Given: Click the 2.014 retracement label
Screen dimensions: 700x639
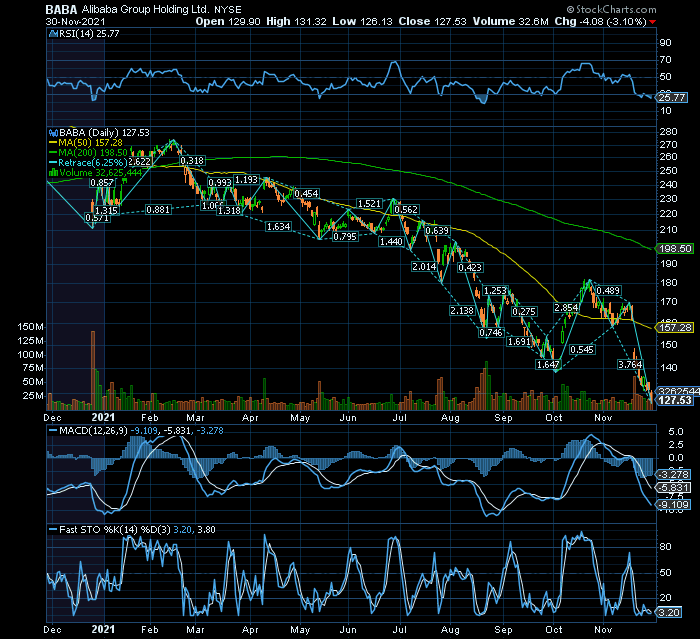Looking at the screenshot, I should 424,267.
